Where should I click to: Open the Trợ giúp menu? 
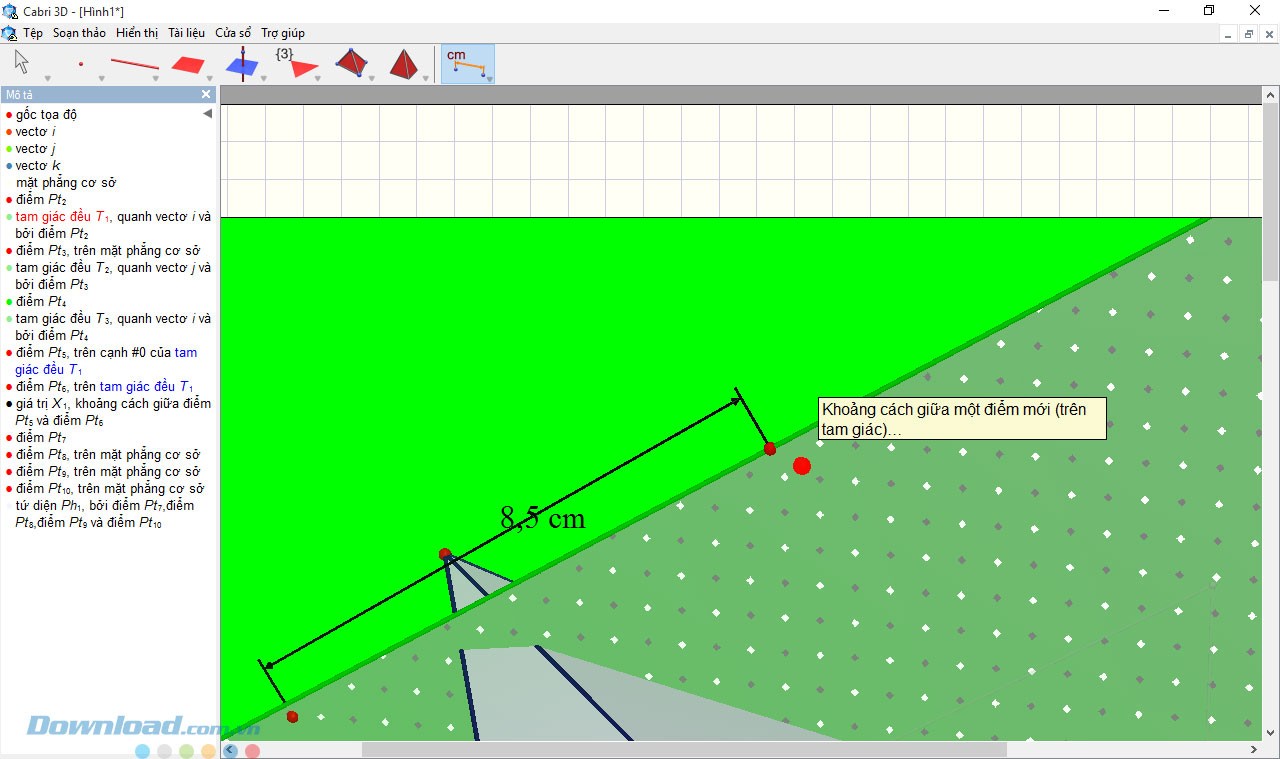pyautogui.click(x=283, y=33)
